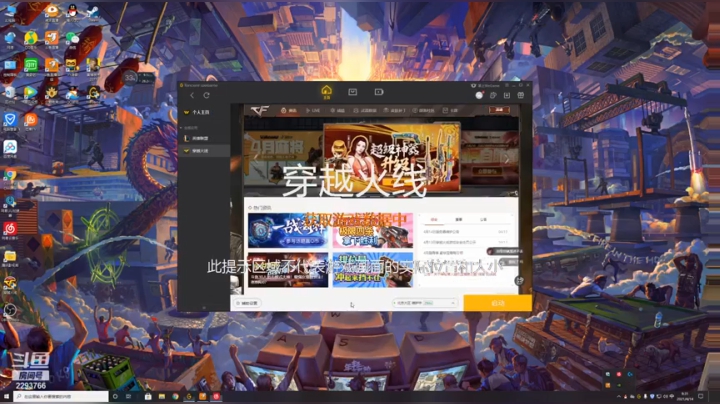Viewport: 720px width, 404px height.
Task: Click the Windows Start button
Action: (x=6, y=396)
